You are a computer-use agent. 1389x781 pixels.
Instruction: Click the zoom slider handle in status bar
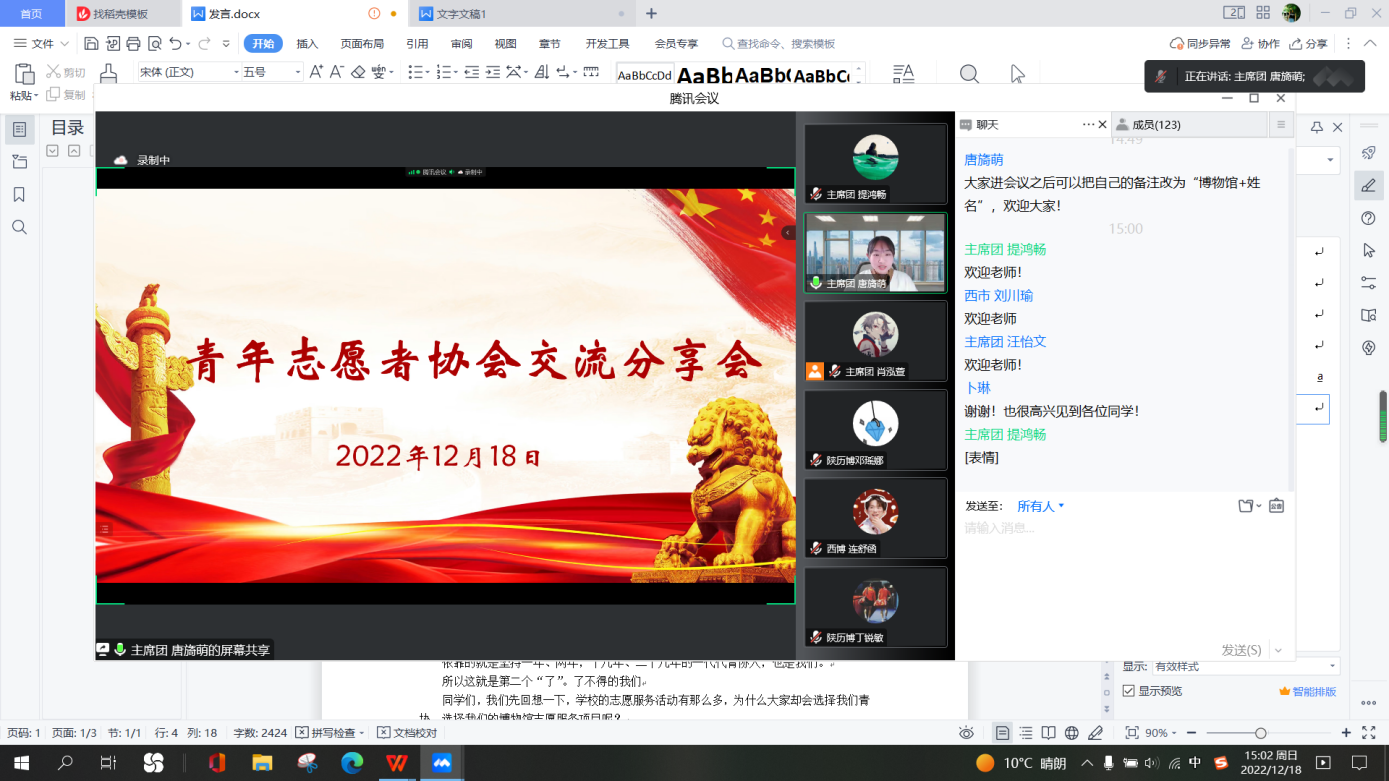[x=1261, y=733]
